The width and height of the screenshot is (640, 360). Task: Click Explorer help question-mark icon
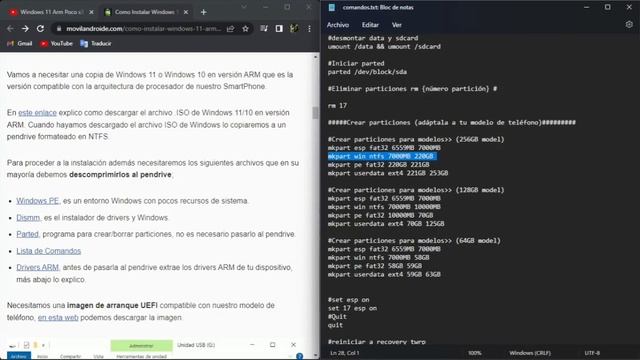pos(300,356)
